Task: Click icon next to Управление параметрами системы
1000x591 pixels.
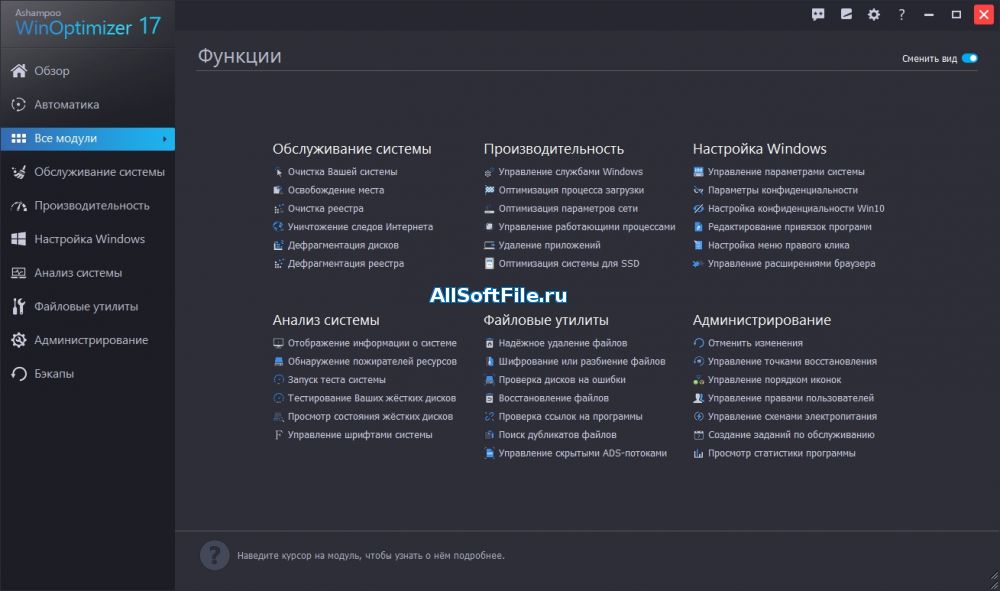Action: click(698, 172)
